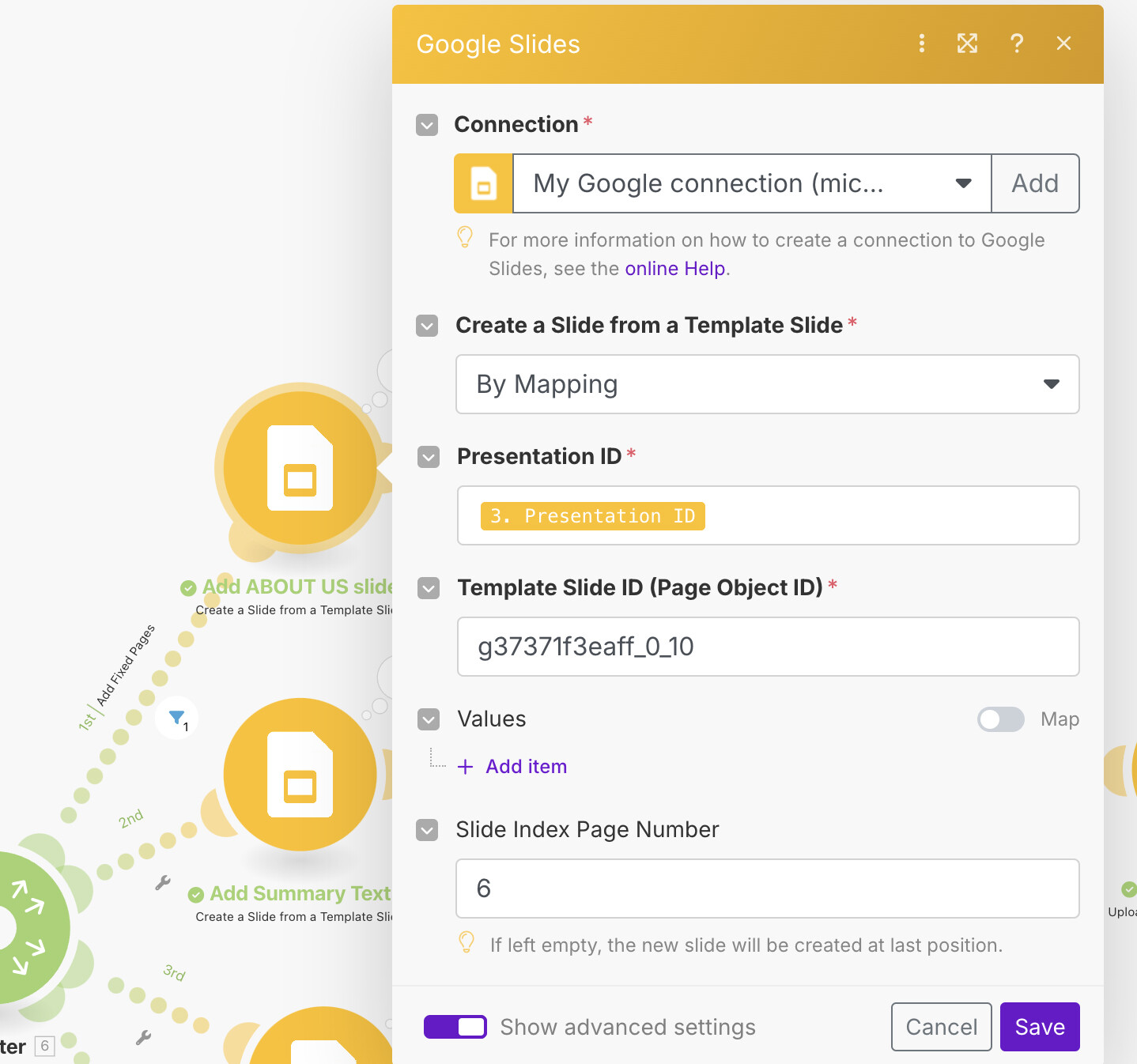Collapse the Values section
1137x1064 pixels.
pos(429,719)
